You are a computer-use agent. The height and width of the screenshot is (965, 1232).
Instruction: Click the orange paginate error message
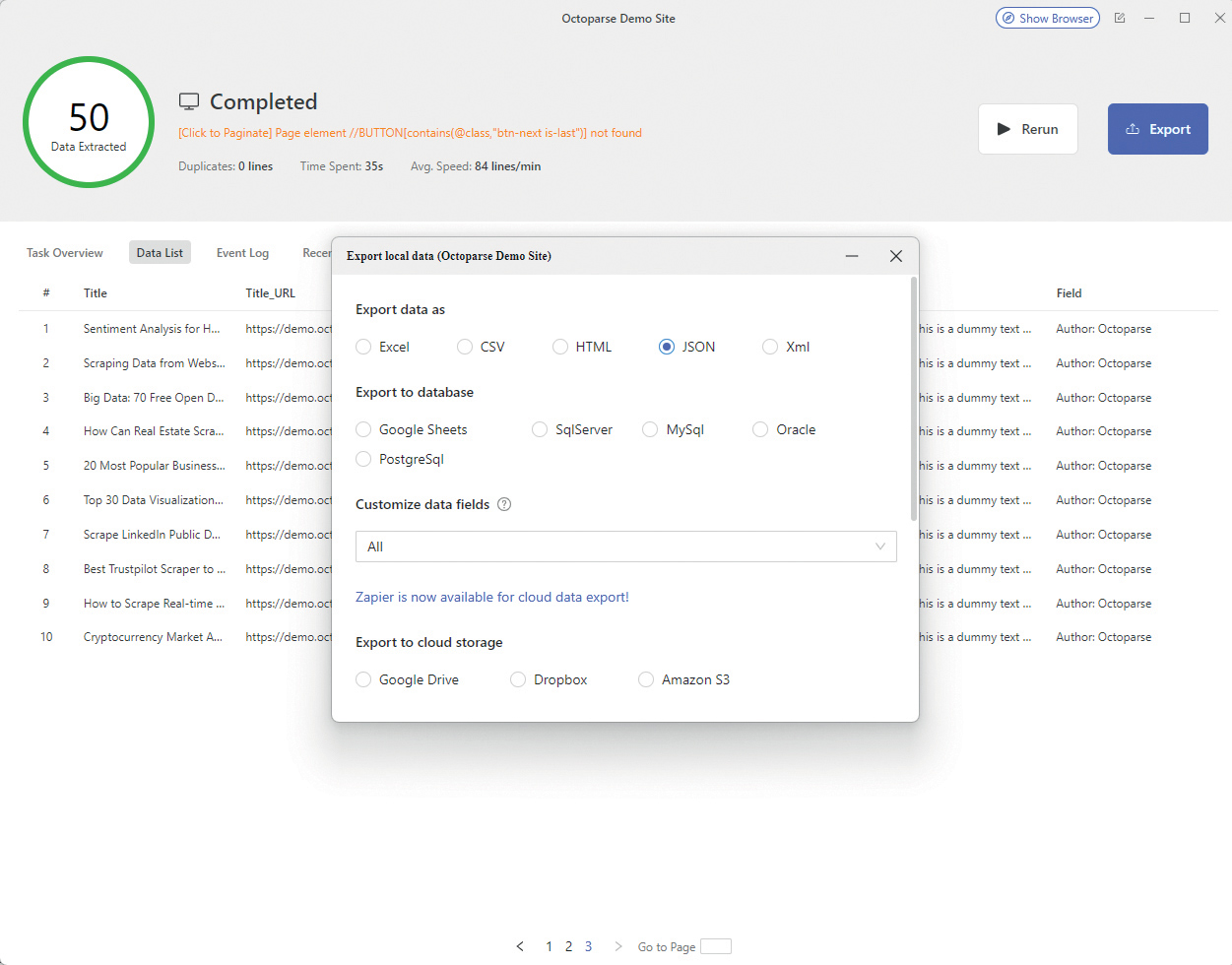[410, 133]
